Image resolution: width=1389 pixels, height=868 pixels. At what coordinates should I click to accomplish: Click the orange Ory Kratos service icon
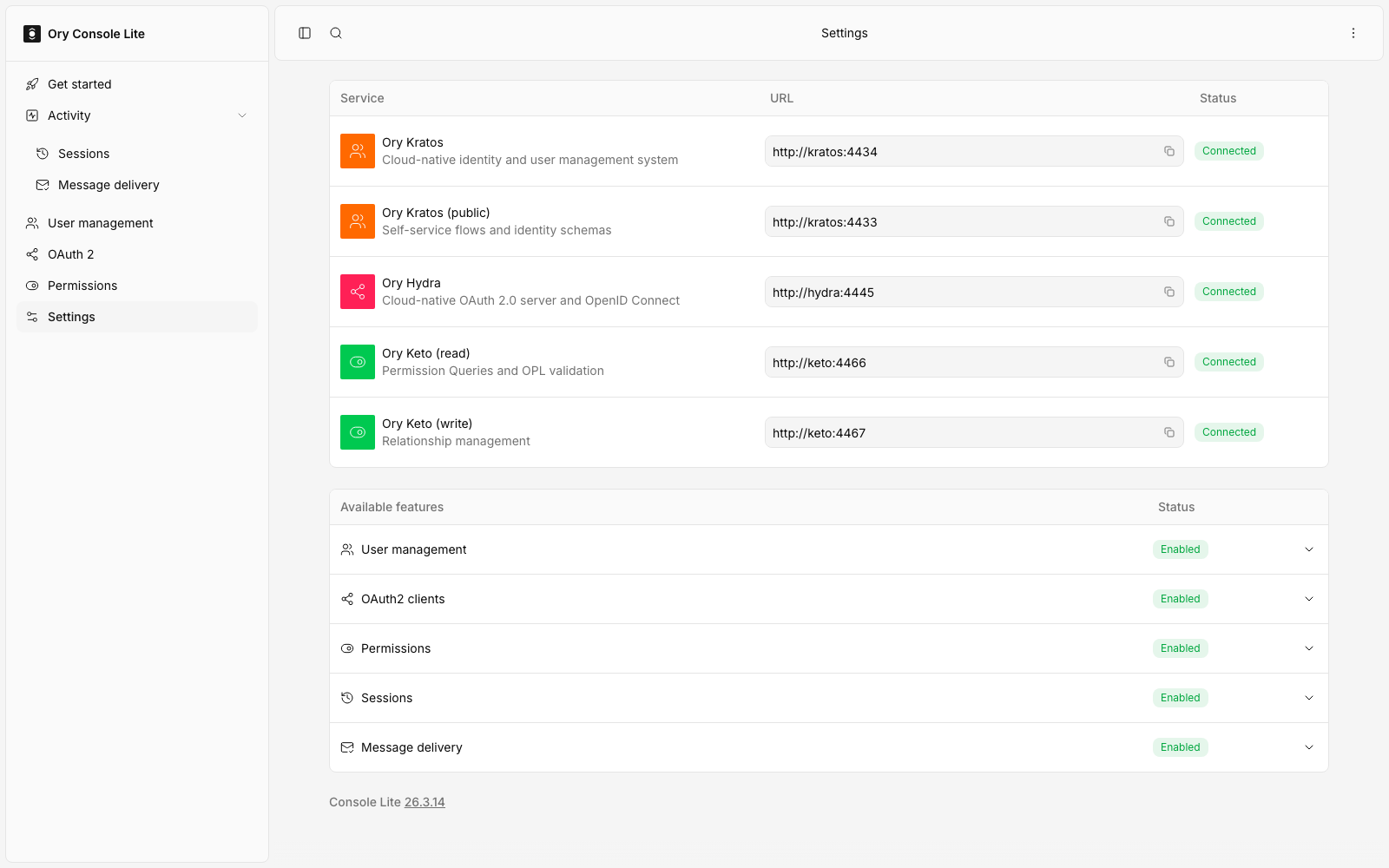(x=358, y=151)
